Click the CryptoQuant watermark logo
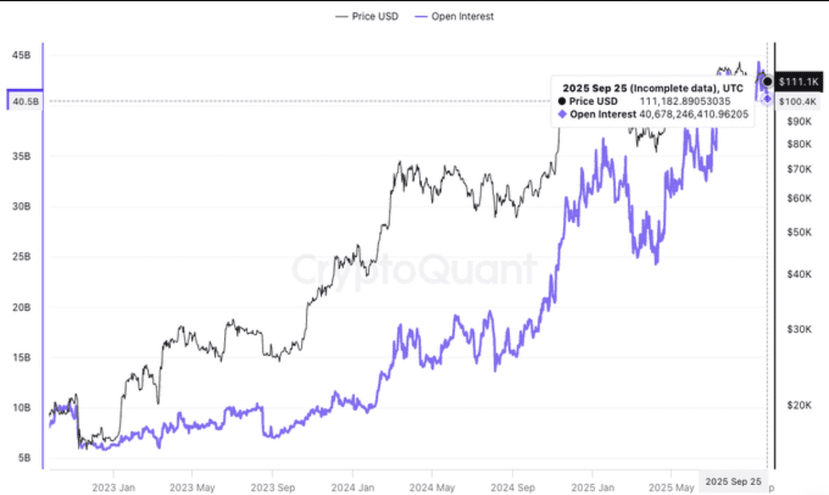 tap(412, 270)
